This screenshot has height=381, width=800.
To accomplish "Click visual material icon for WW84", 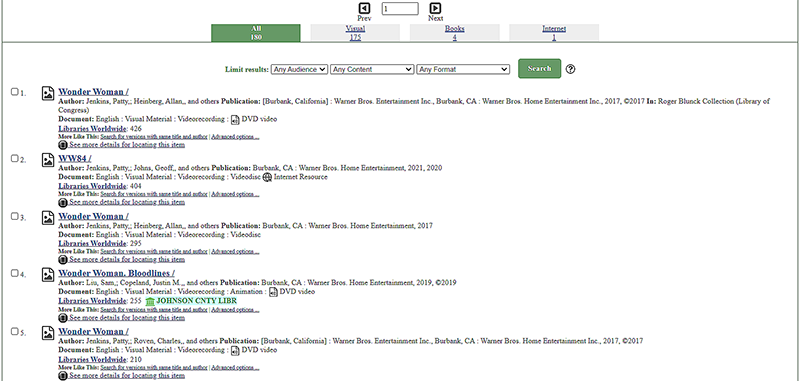I will (x=48, y=160).
